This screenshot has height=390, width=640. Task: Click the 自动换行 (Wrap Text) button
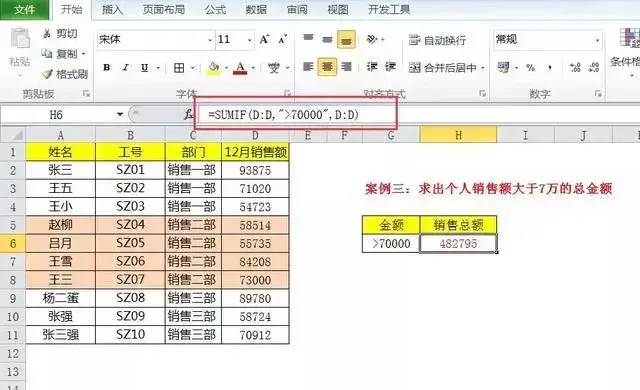(x=437, y=40)
